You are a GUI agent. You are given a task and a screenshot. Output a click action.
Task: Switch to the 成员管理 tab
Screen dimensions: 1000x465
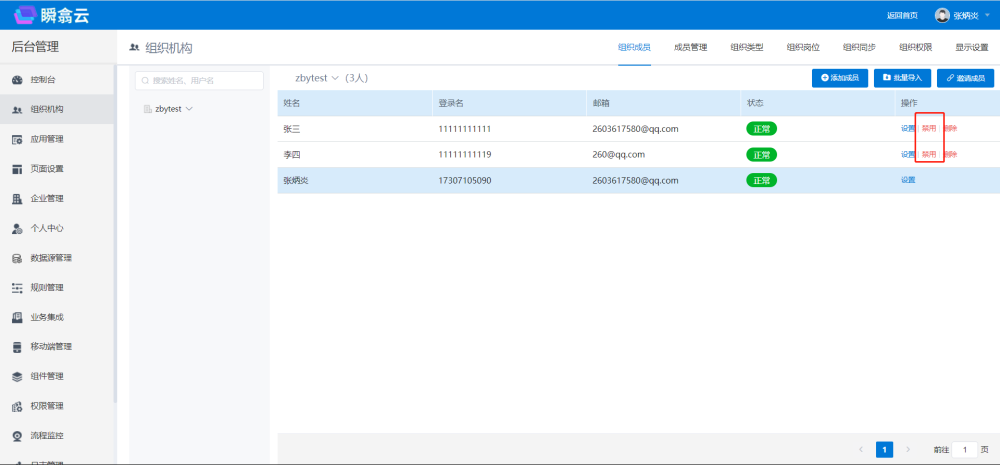click(x=690, y=47)
